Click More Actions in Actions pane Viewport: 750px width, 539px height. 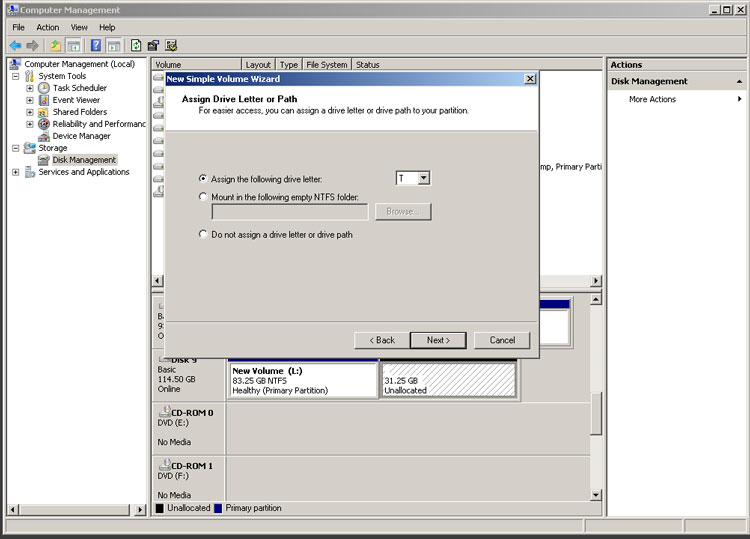[652, 99]
